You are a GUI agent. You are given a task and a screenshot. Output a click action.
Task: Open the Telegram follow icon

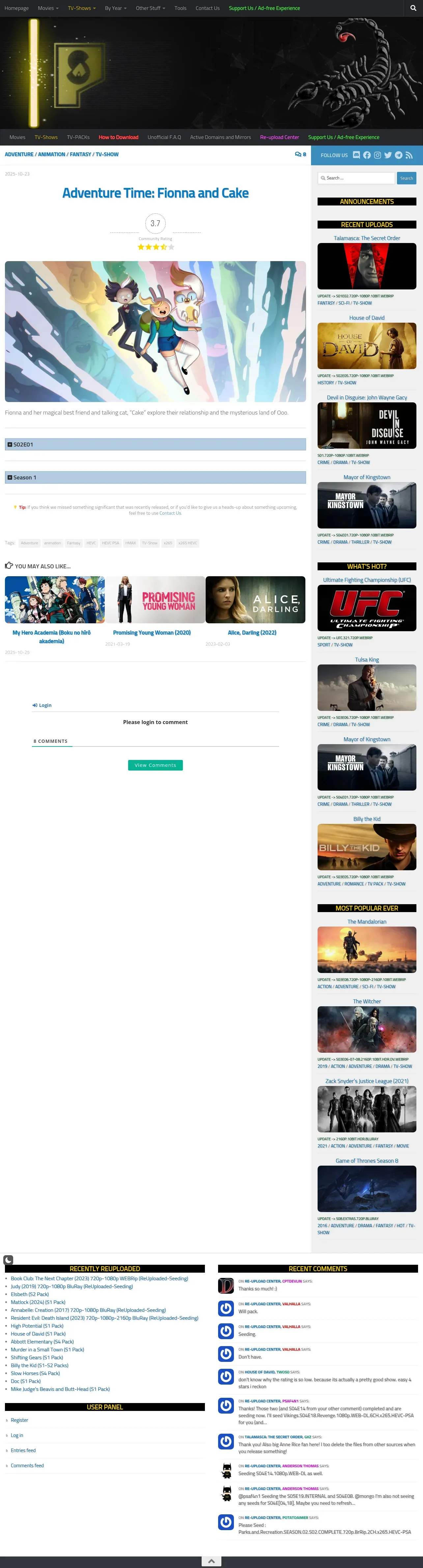click(398, 155)
